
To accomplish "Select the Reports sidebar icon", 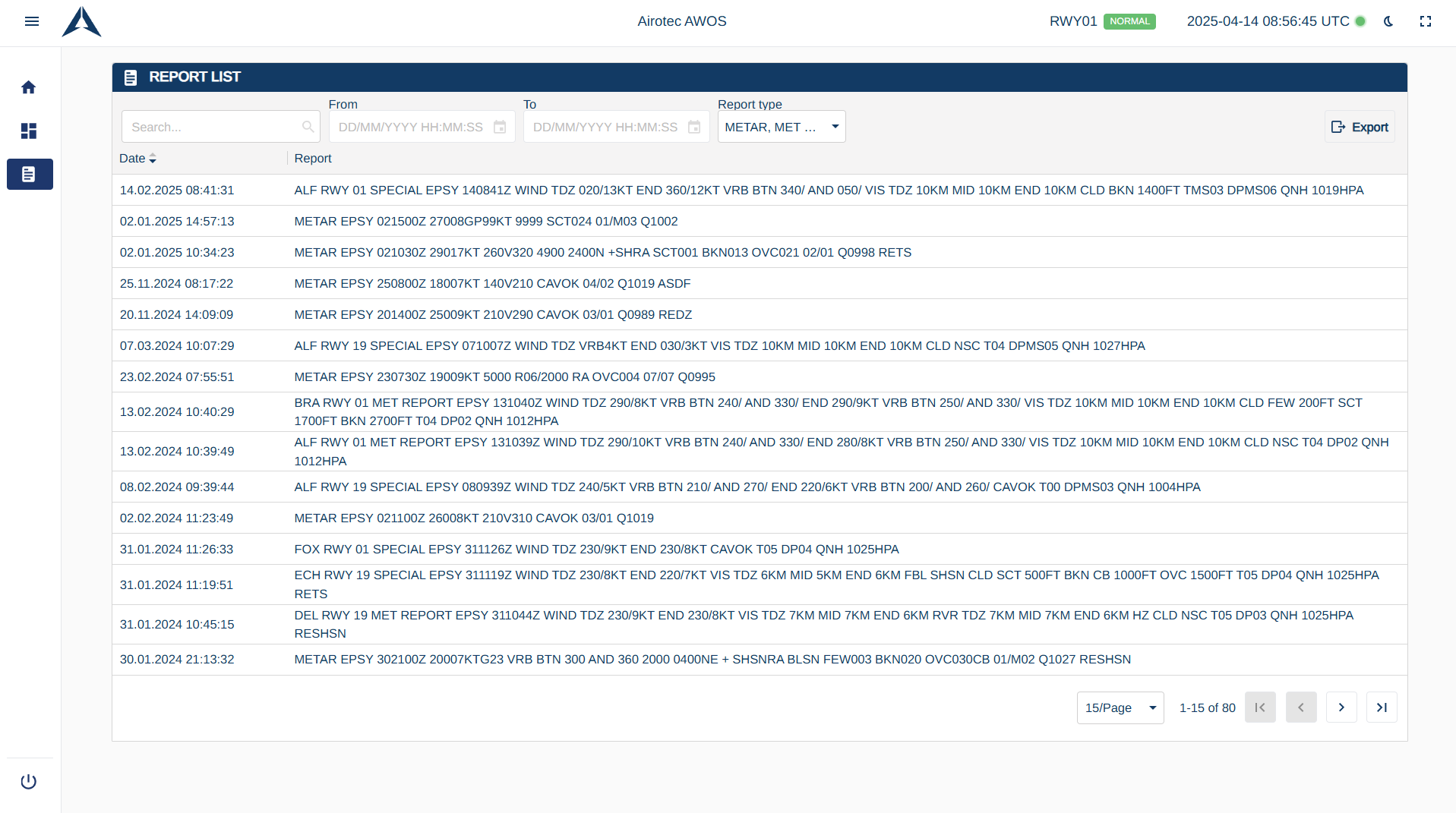I will (30, 175).
